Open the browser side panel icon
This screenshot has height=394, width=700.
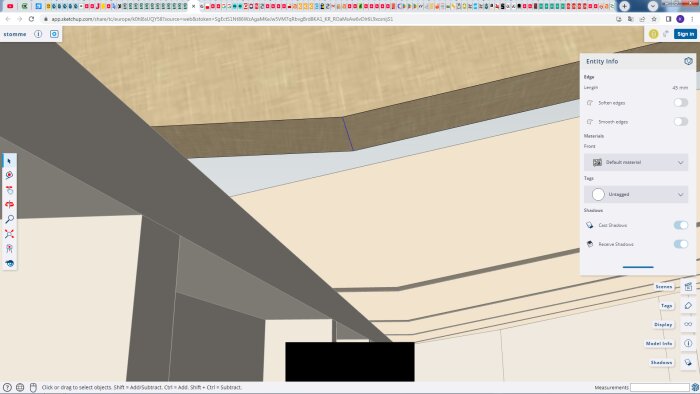[x=668, y=19]
